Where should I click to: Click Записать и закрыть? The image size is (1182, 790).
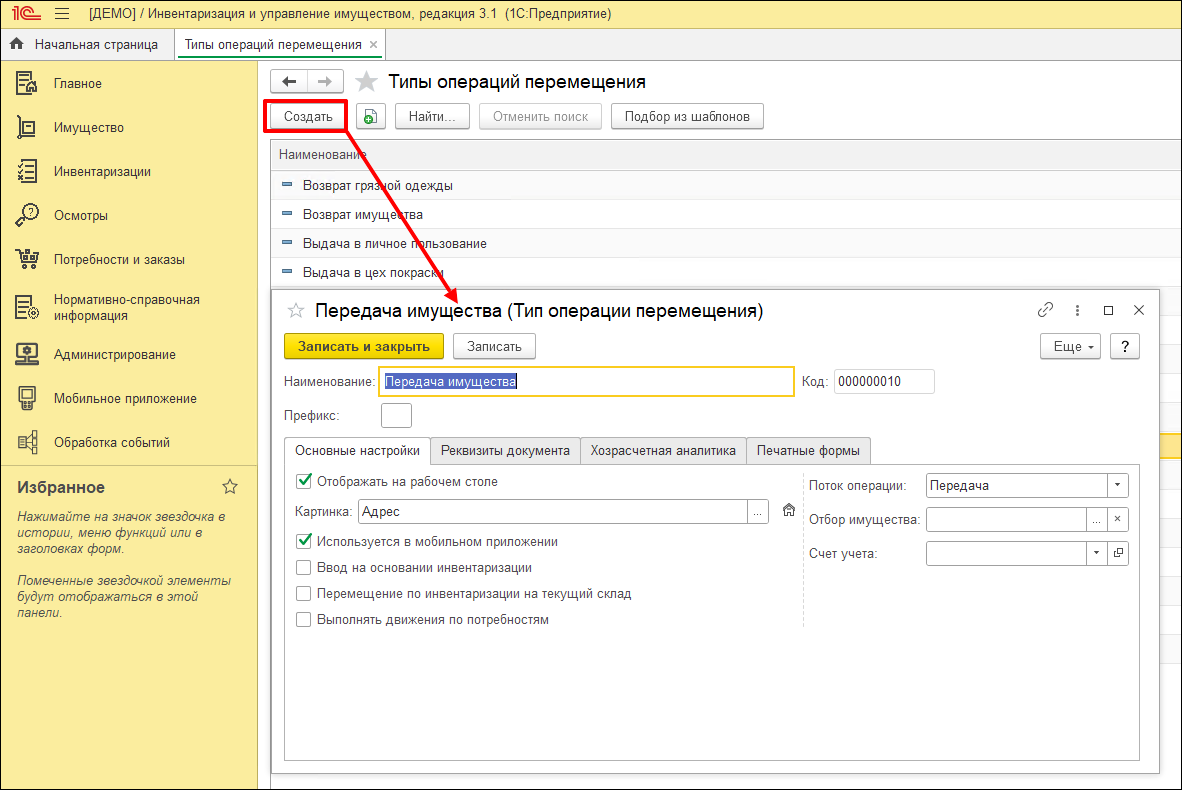coord(364,347)
